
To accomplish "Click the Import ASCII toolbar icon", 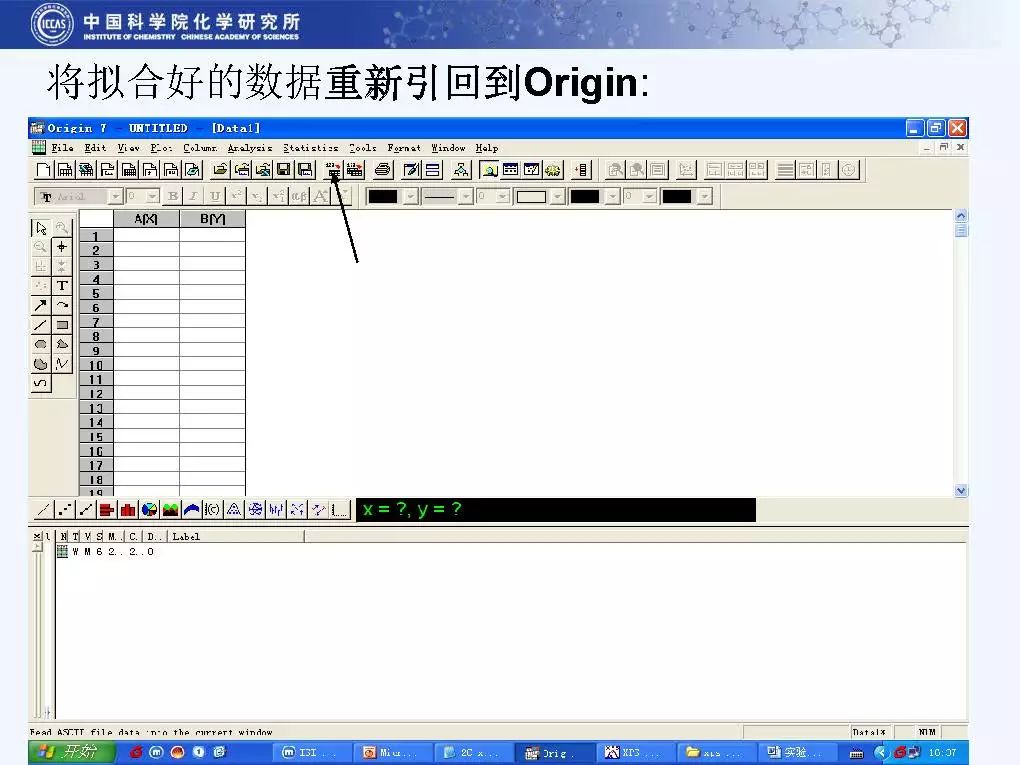I will pyautogui.click(x=333, y=170).
